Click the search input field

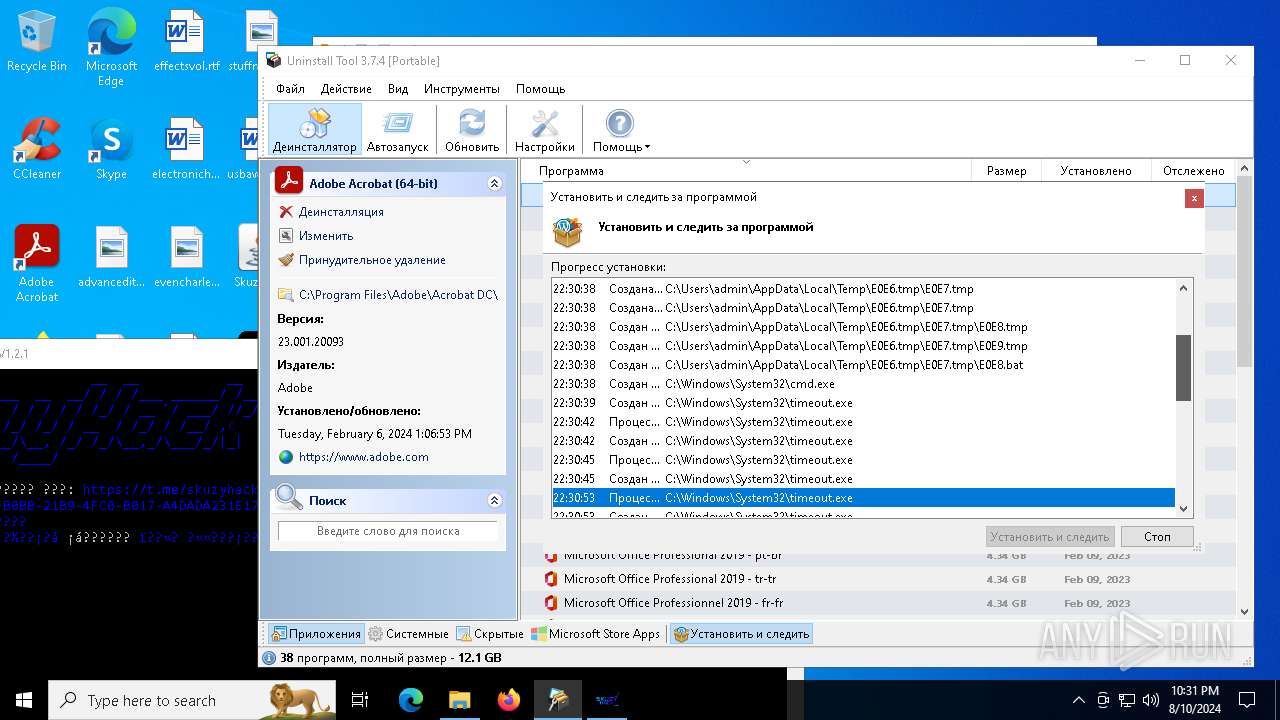[x=388, y=531]
